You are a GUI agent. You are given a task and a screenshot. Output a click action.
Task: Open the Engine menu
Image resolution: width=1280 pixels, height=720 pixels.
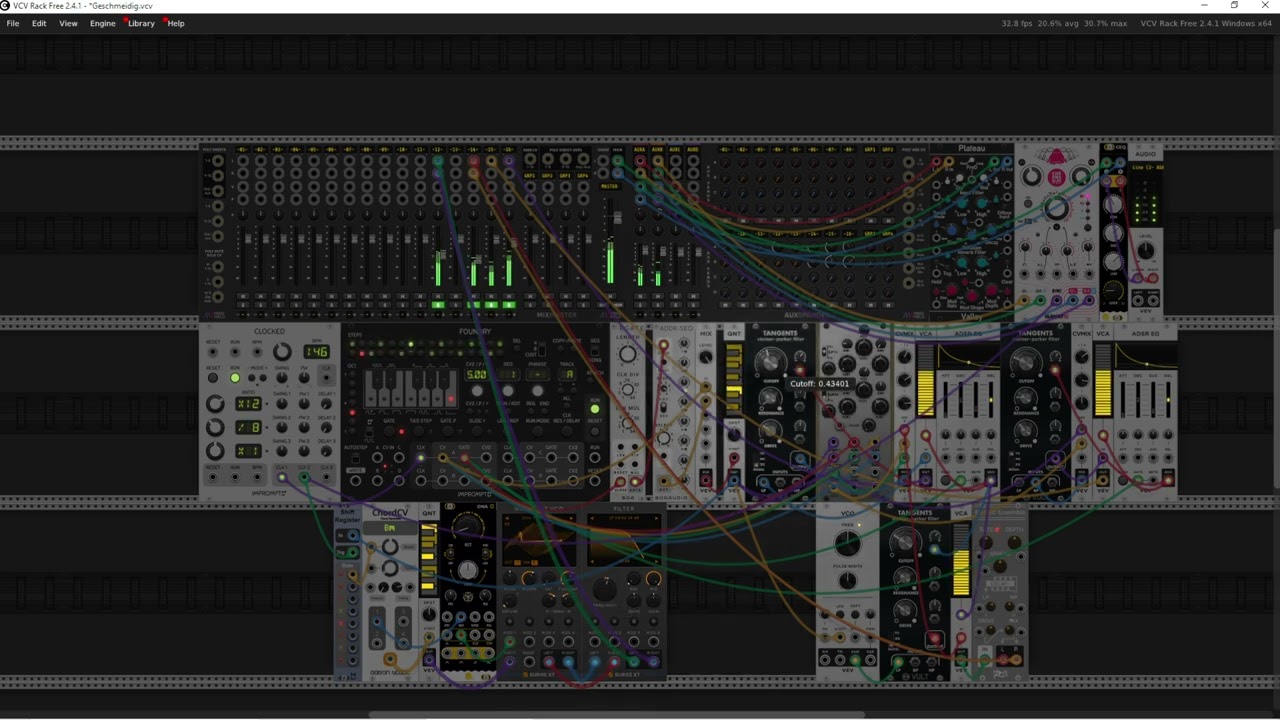click(x=103, y=23)
